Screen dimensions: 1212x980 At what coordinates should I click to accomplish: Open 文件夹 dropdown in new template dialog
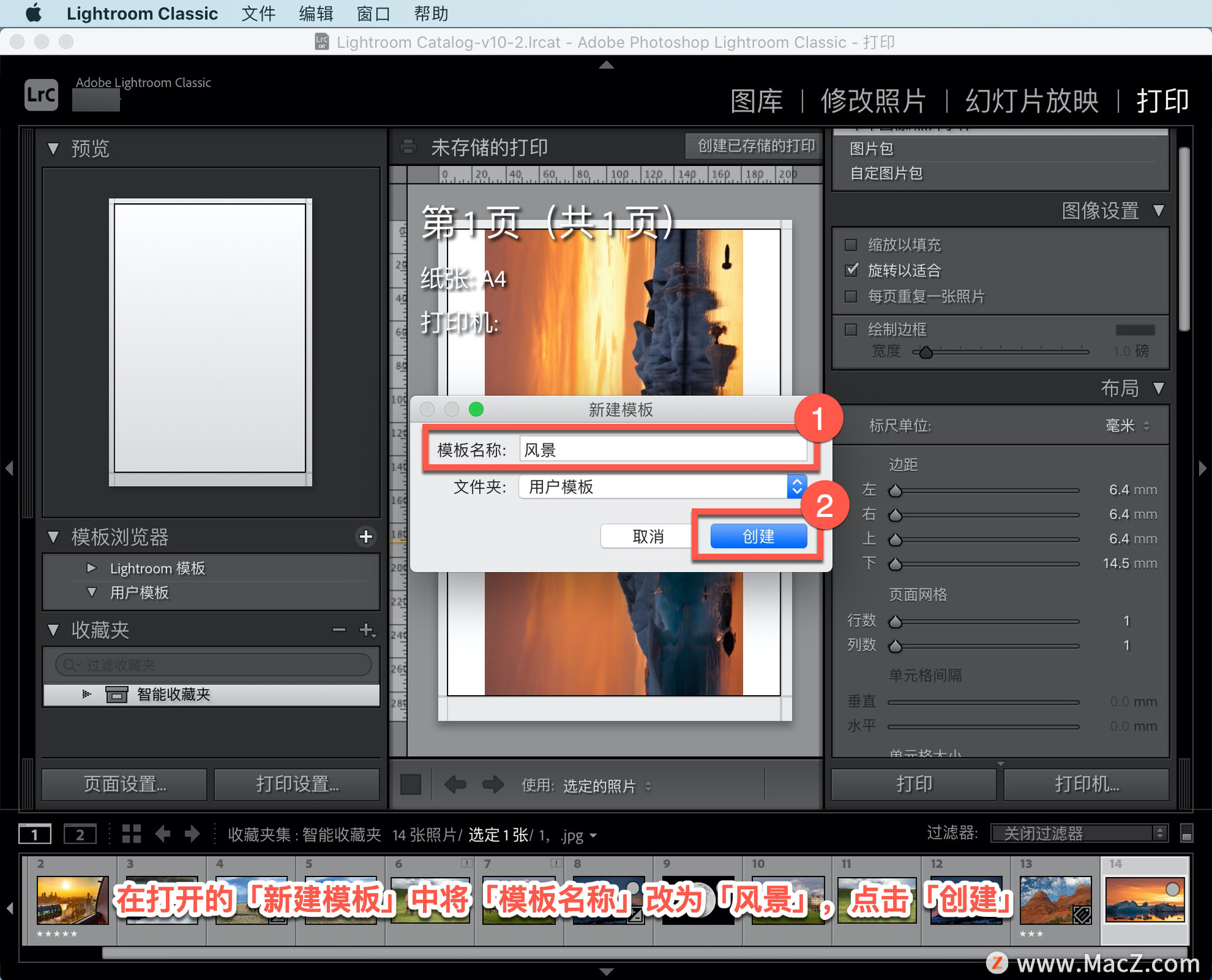(x=663, y=486)
